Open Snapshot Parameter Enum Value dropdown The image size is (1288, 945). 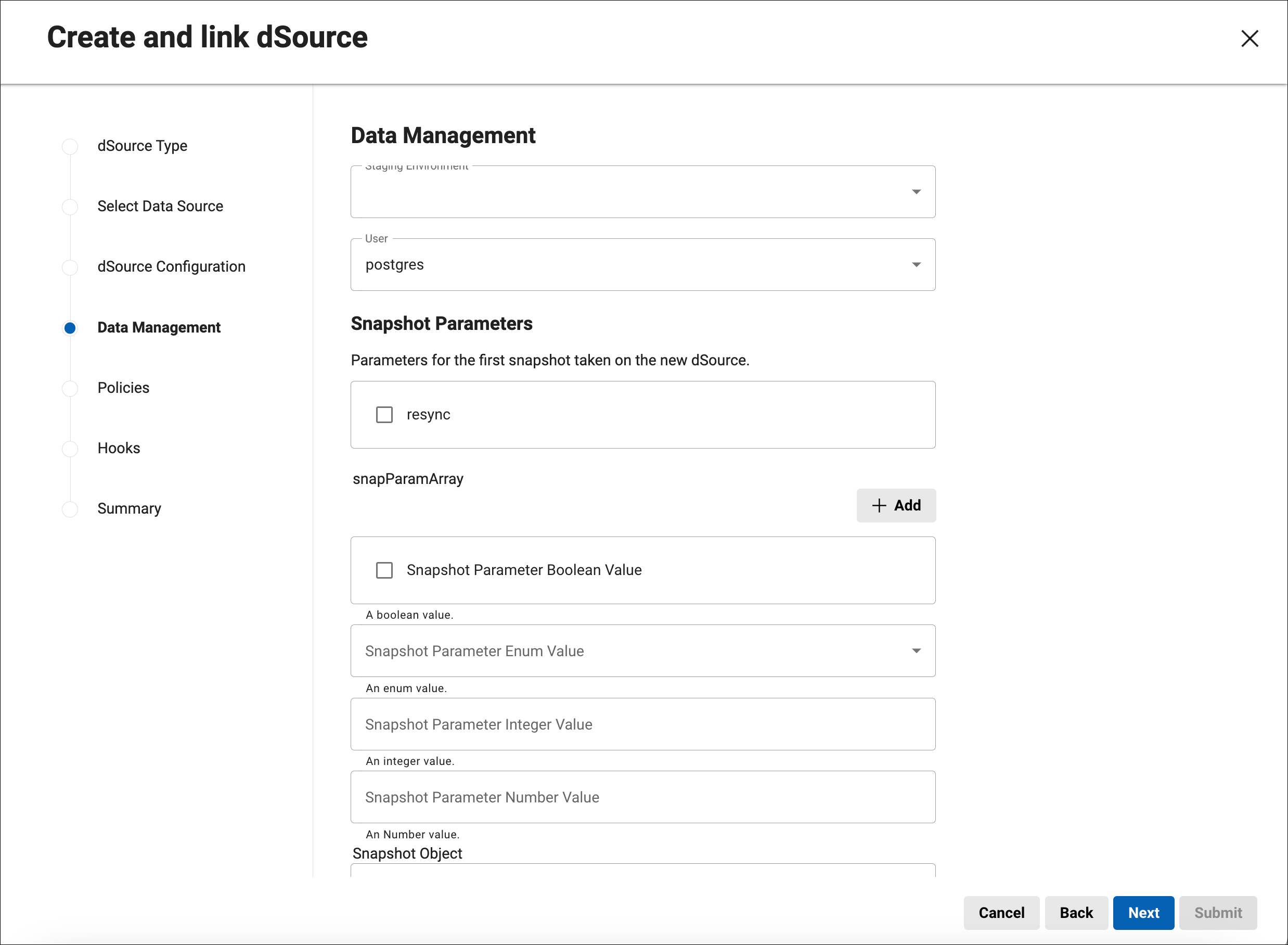point(642,651)
